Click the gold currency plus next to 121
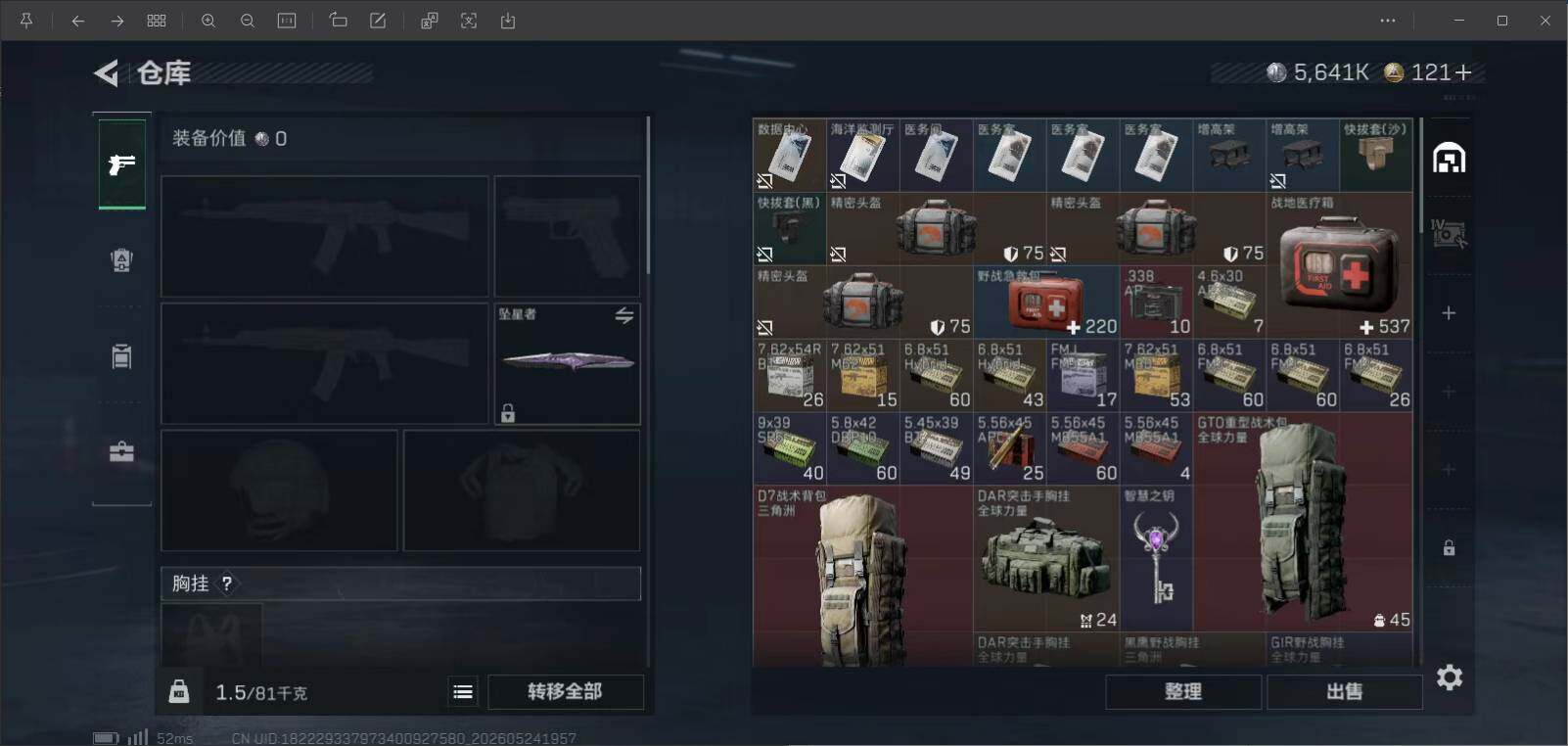 pos(1463,72)
